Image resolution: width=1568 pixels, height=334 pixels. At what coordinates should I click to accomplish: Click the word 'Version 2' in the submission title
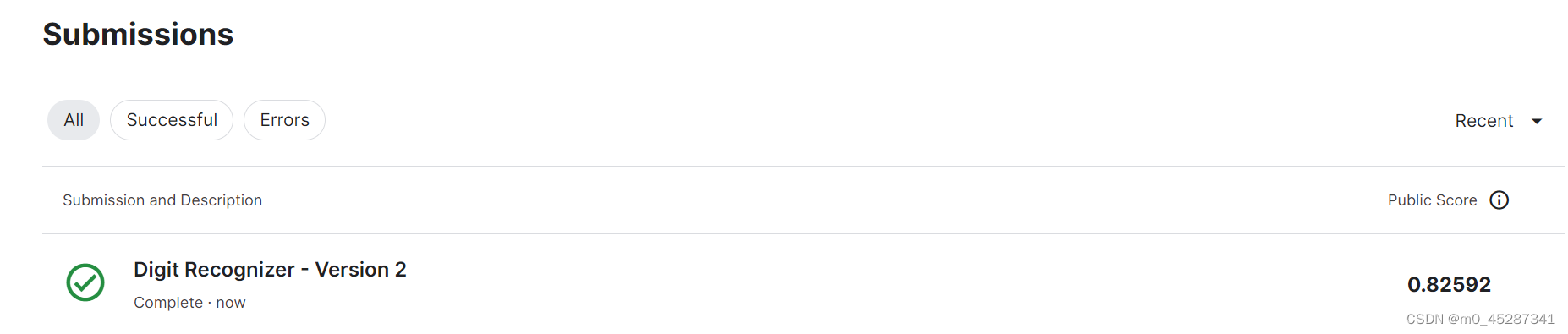[x=360, y=270]
